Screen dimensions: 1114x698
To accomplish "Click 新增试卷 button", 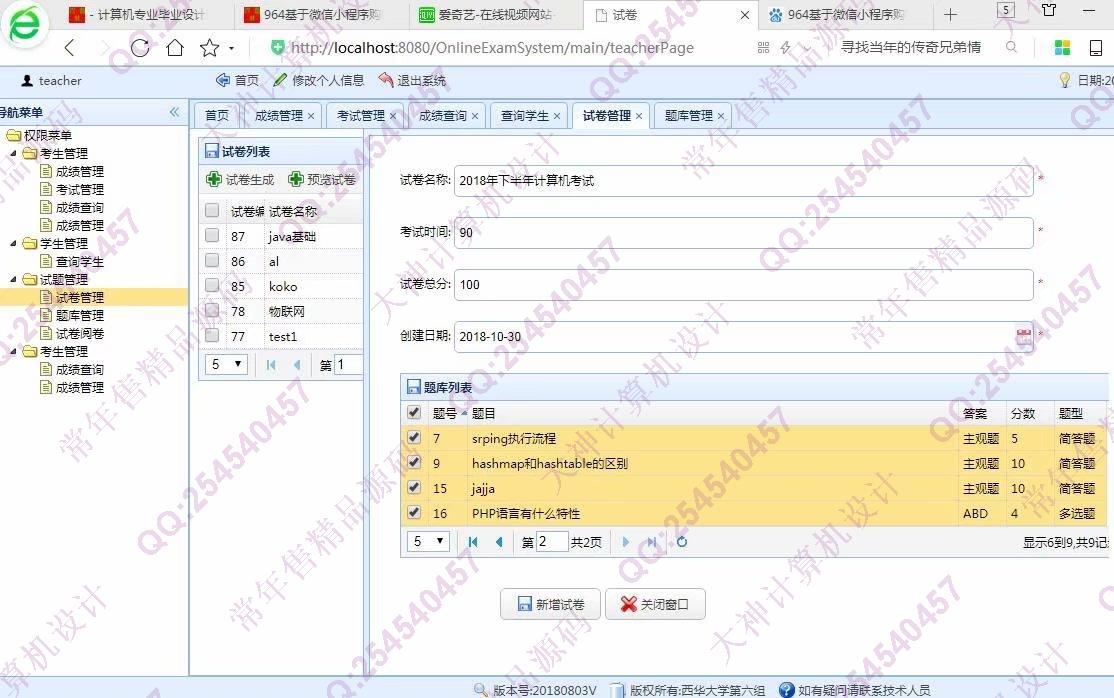I will (551, 604).
